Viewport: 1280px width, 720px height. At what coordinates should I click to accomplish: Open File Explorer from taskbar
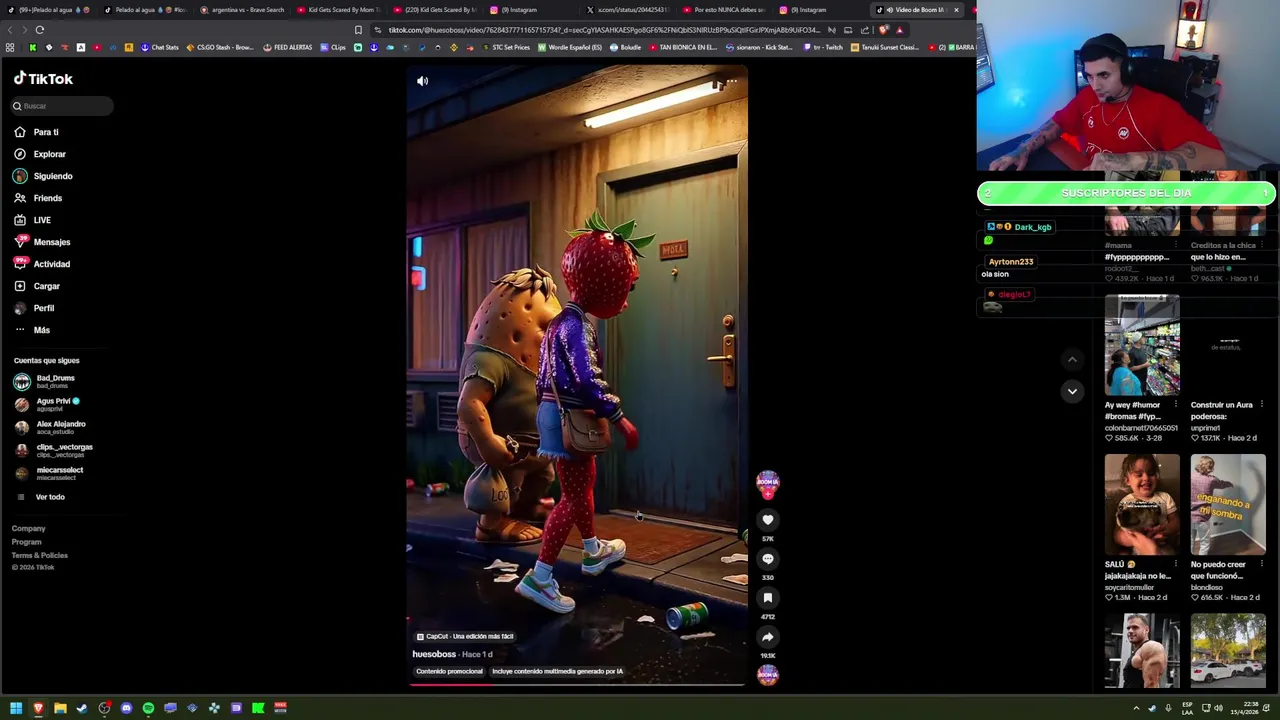coord(60,708)
